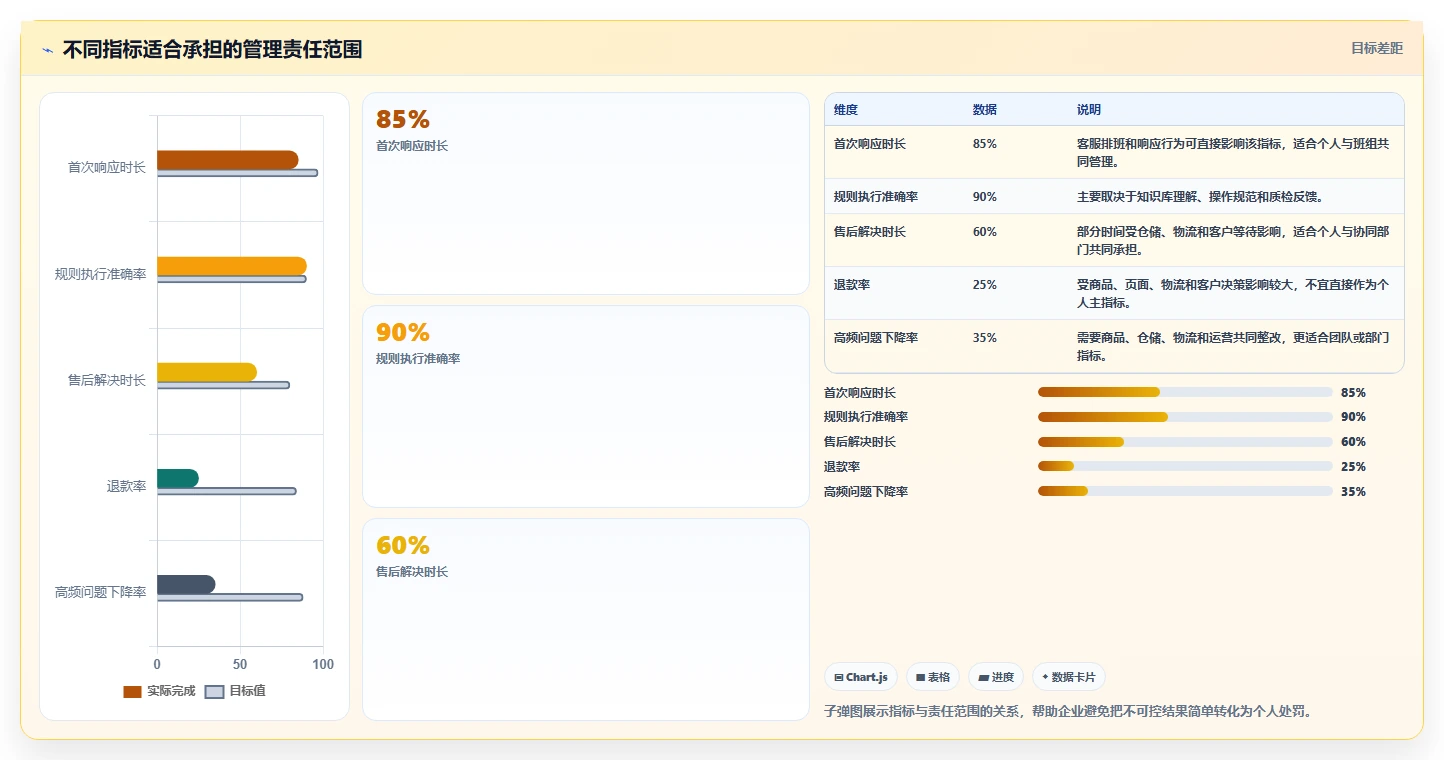
Task: Click the 表格 tag chip
Action: (933, 677)
